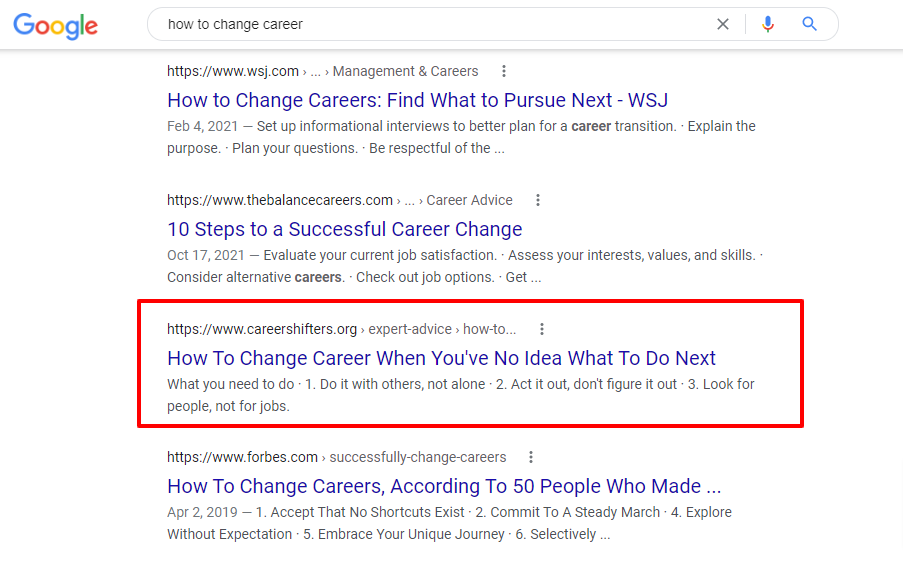903x567 pixels.
Task: Click the 'Career Advice' breadcrumb text
Action: tap(469, 200)
